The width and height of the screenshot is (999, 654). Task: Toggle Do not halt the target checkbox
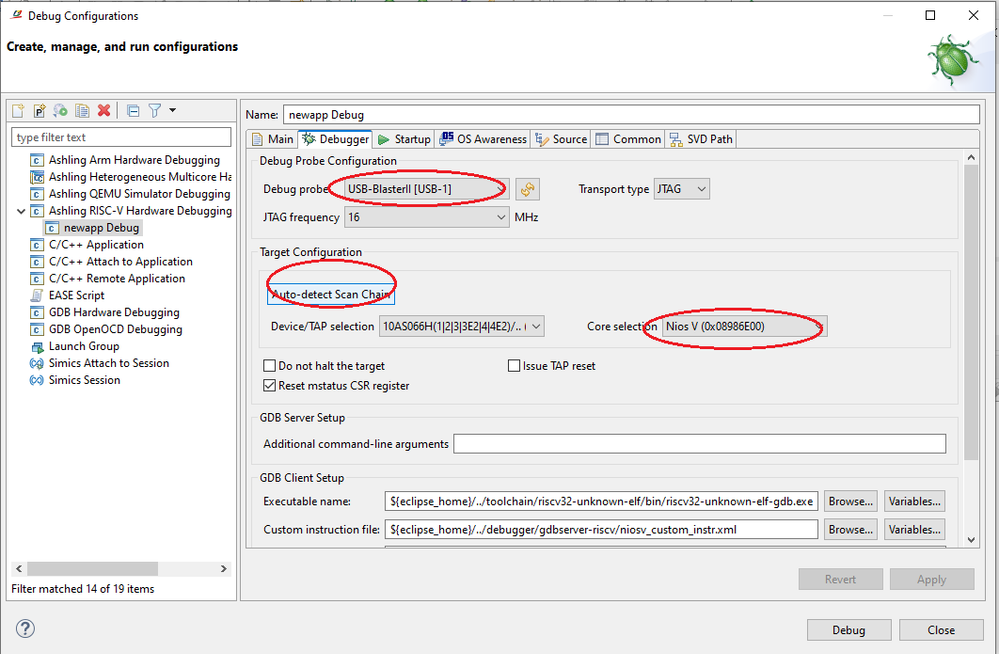[270, 366]
